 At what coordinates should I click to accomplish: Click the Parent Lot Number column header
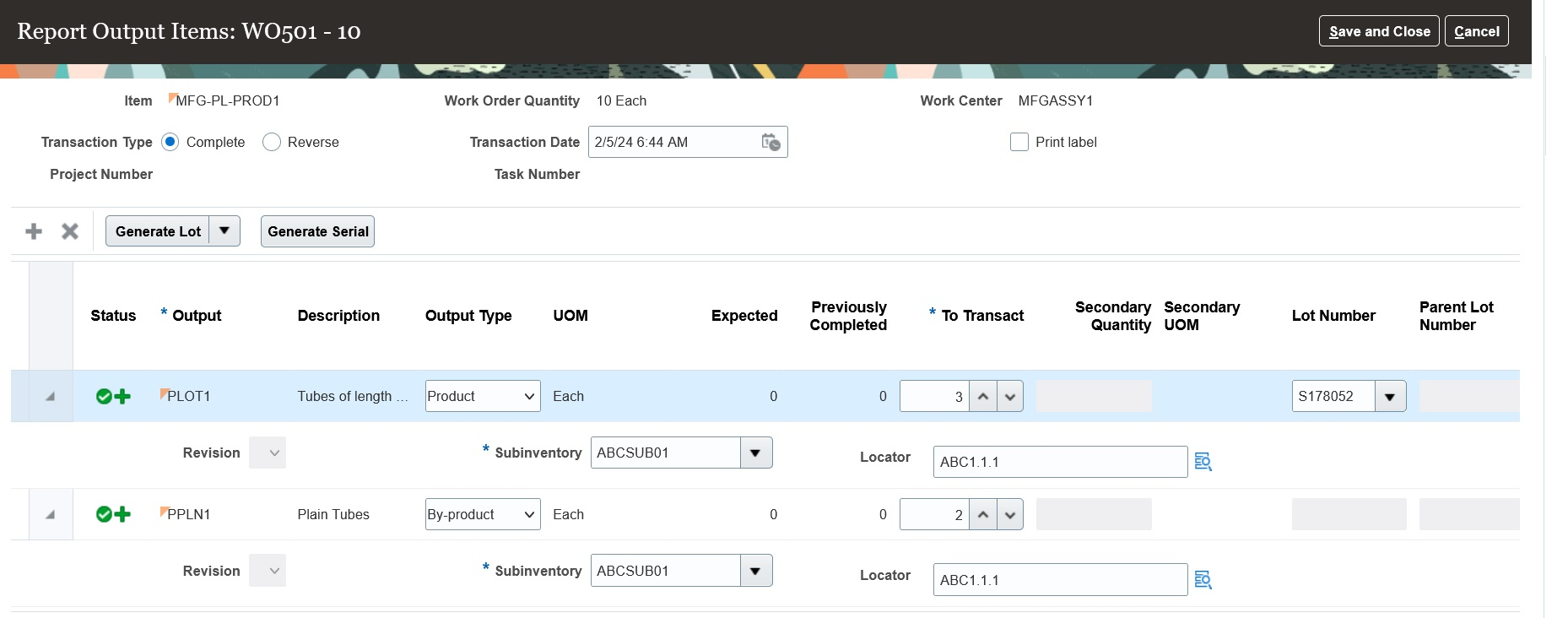pyautogui.click(x=1456, y=316)
